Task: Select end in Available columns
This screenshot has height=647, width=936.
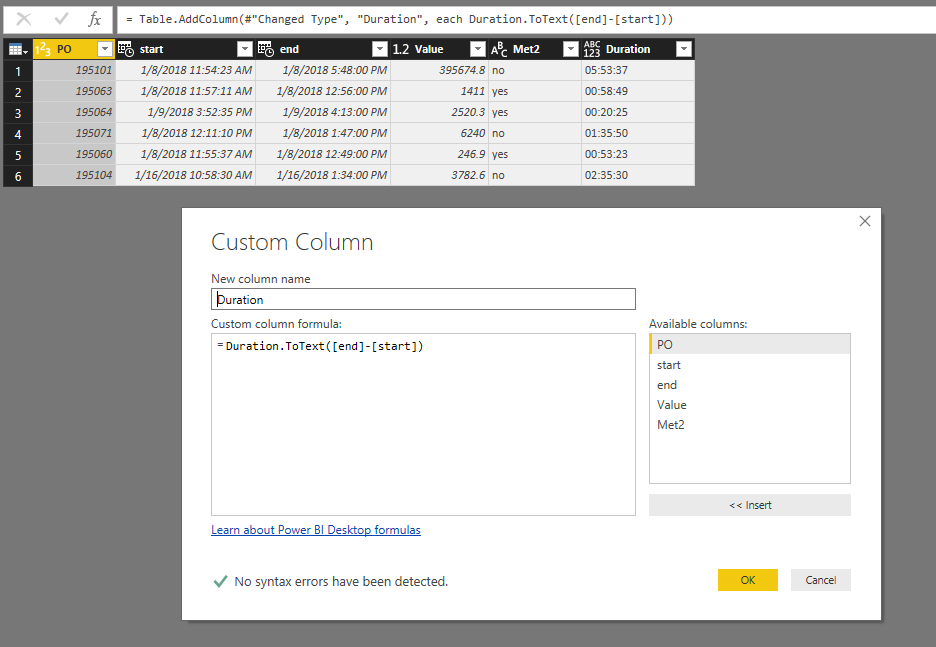Action: pyautogui.click(x=749, y=385)
